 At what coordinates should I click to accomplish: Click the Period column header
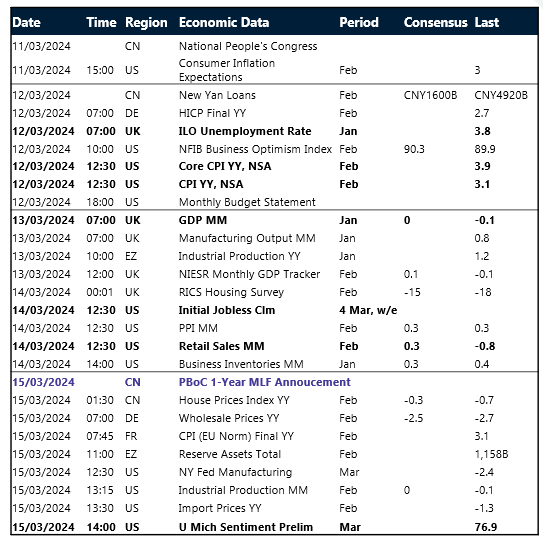pyautogui.click(x=359, y=23)
